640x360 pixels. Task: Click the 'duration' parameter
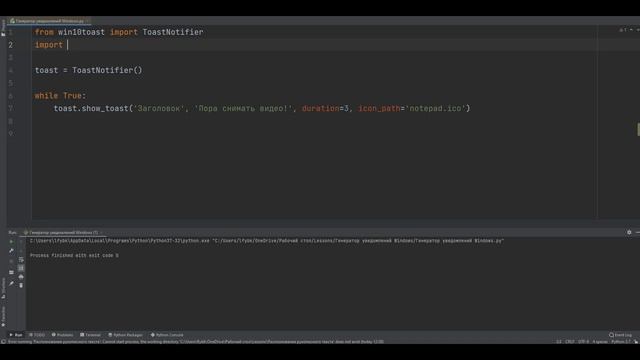(320, 108)
